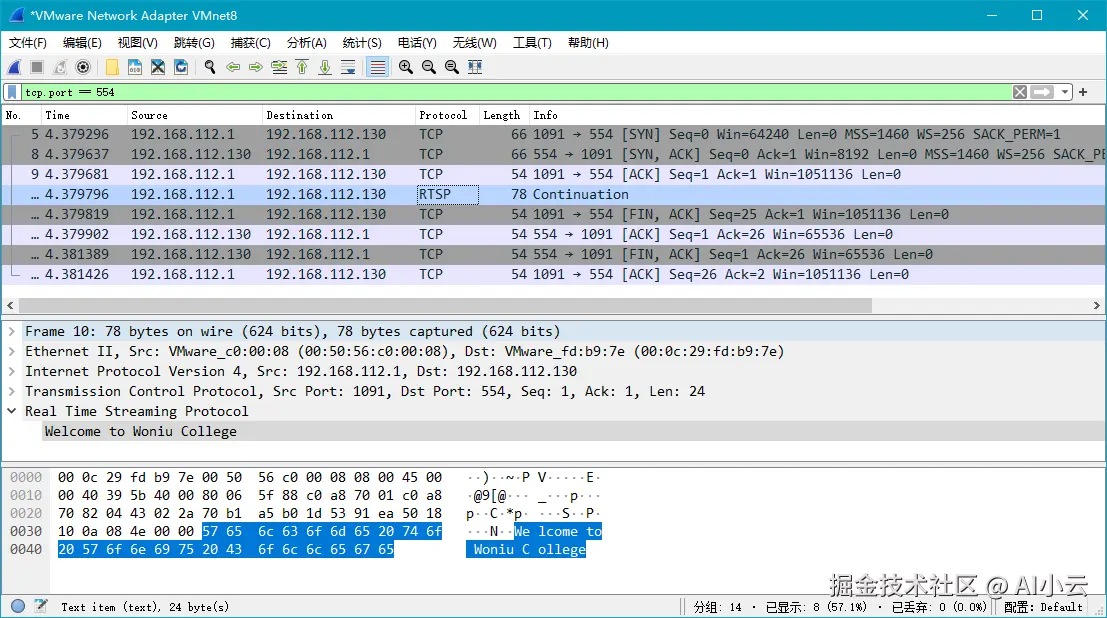Edit capture file properties in status bar

(x=41, y=606)
